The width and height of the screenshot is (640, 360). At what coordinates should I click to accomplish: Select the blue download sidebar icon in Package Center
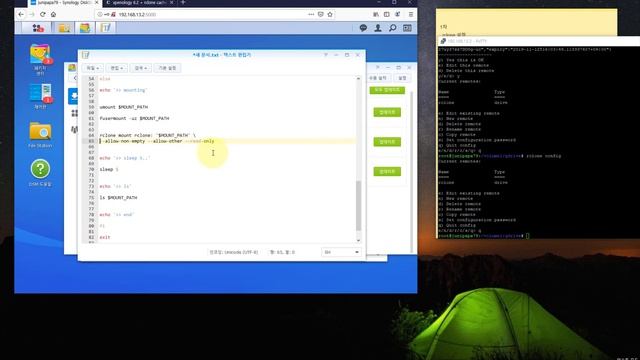click(x=73, y=96)
